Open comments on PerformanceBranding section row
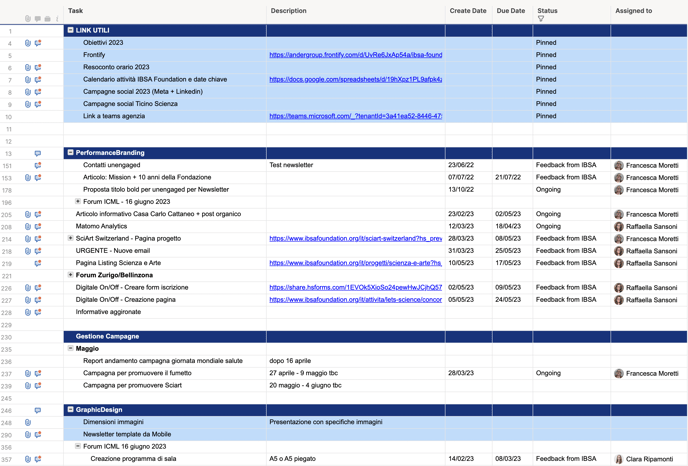This screenshot has height=466, width=688. tap(38, 154)
